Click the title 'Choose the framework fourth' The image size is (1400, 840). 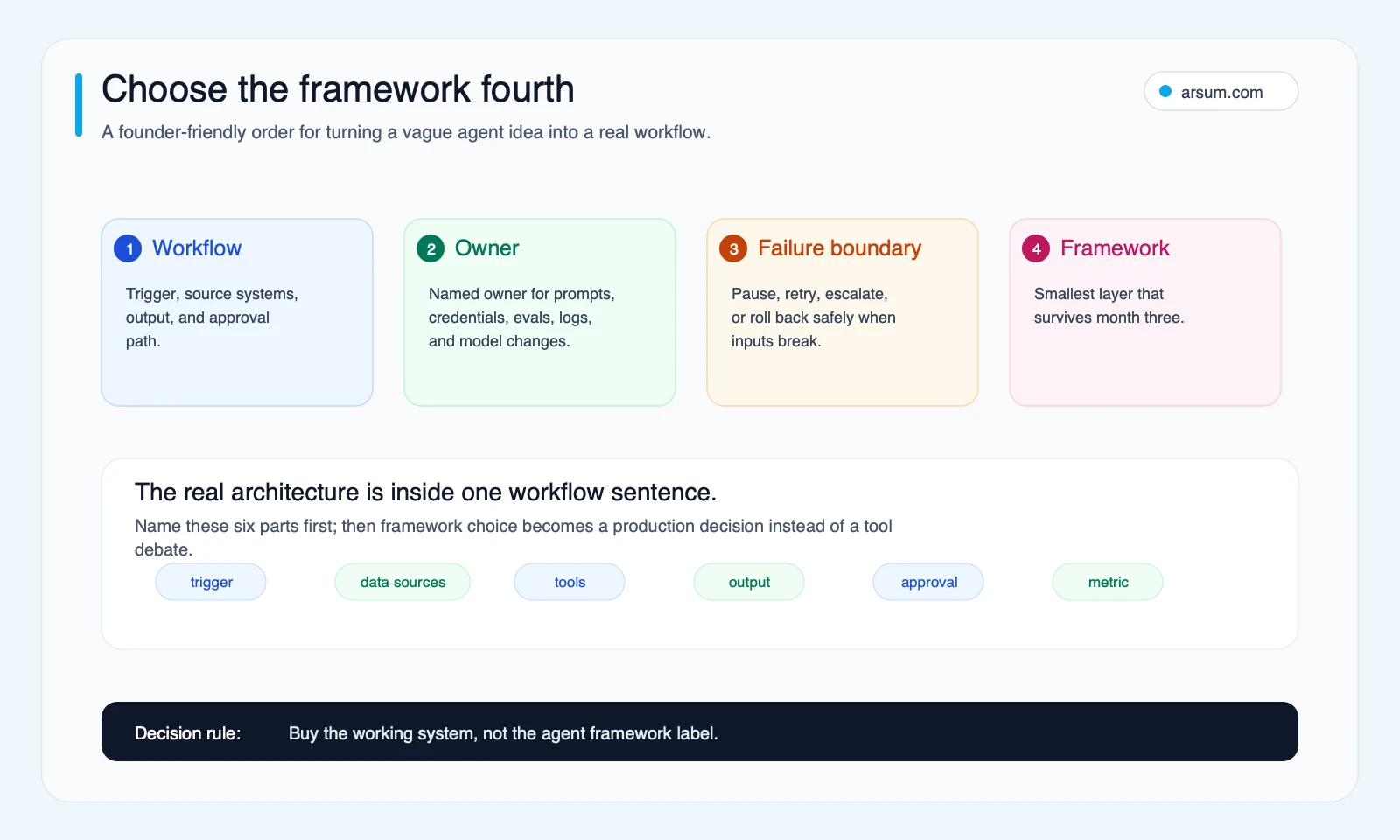pos(338,89)
